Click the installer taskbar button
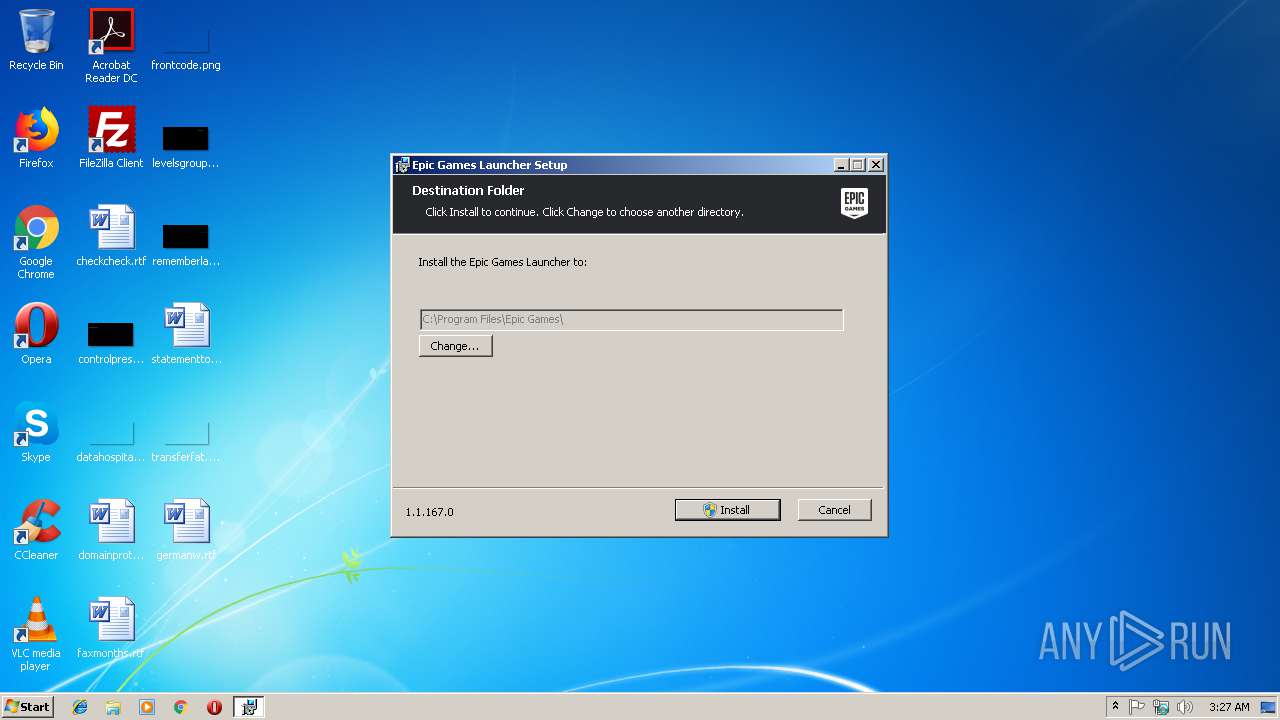 pos(249,707)
